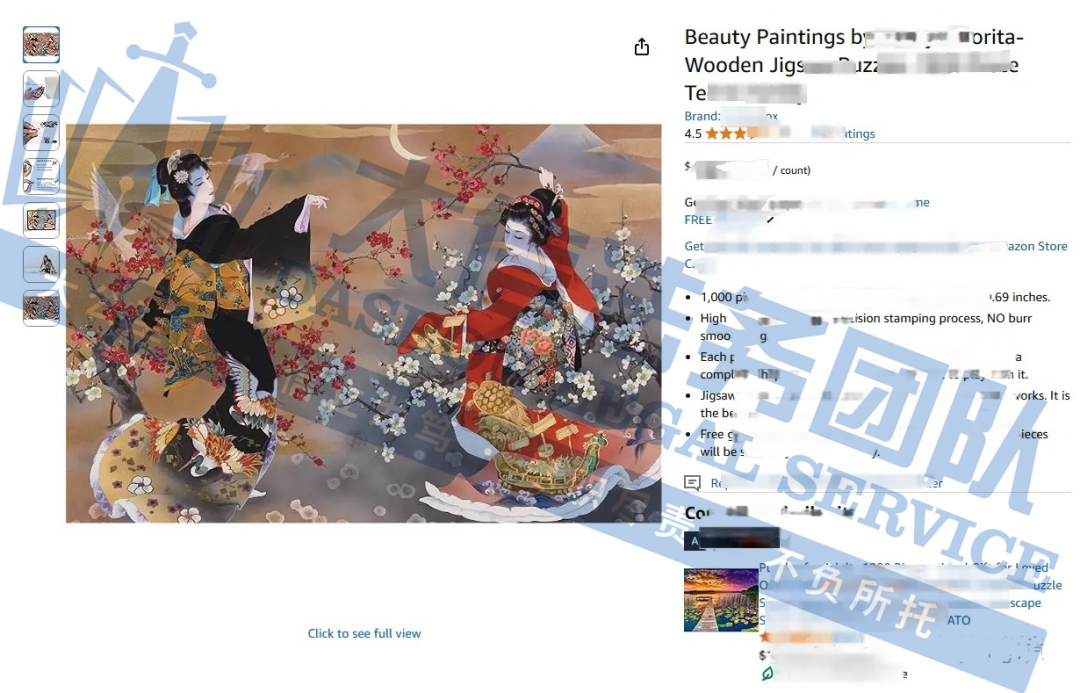
Task: Click the FREE delivery link
Action: click(x=698, y=220)
